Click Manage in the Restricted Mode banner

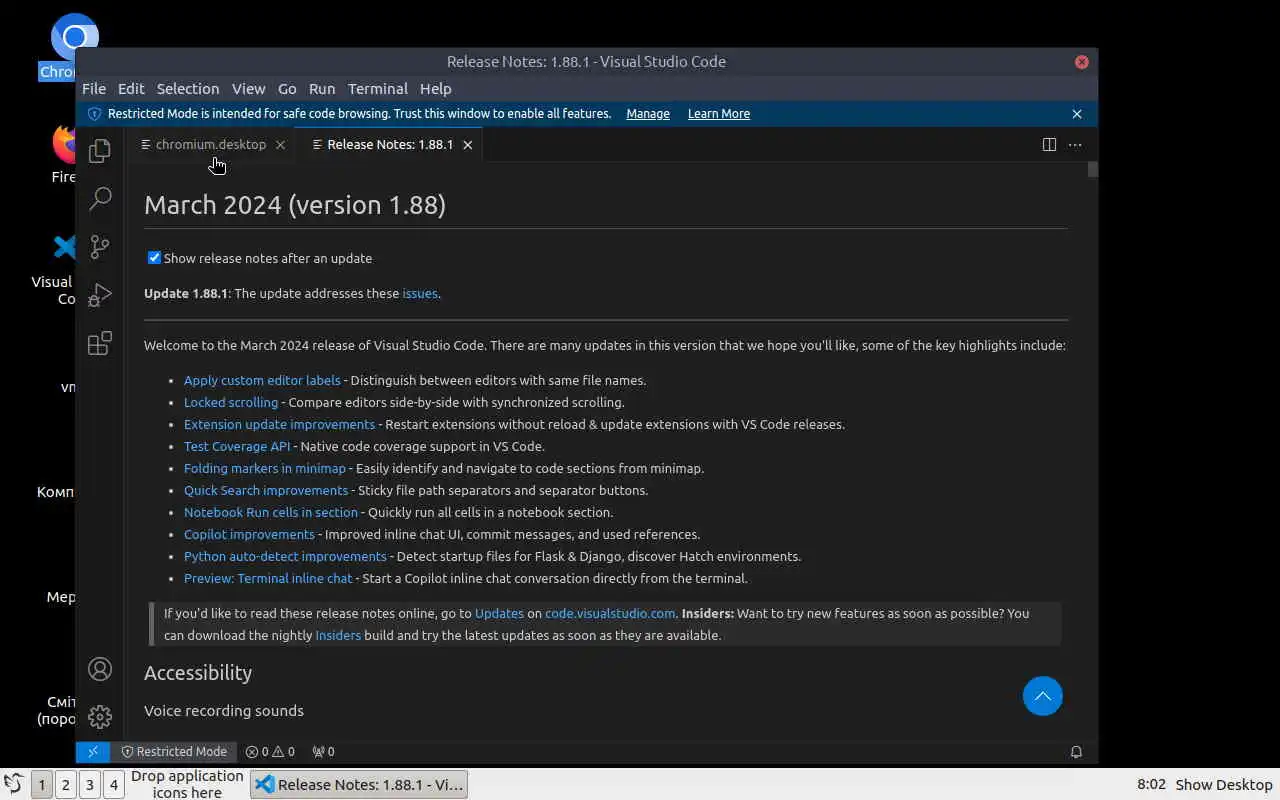[x=648, y=114]
